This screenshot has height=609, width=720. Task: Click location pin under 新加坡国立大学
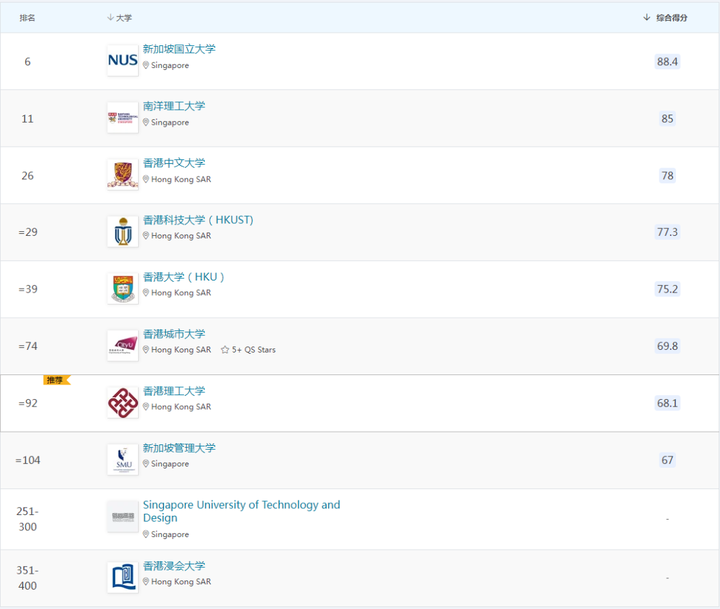[146, 65]
